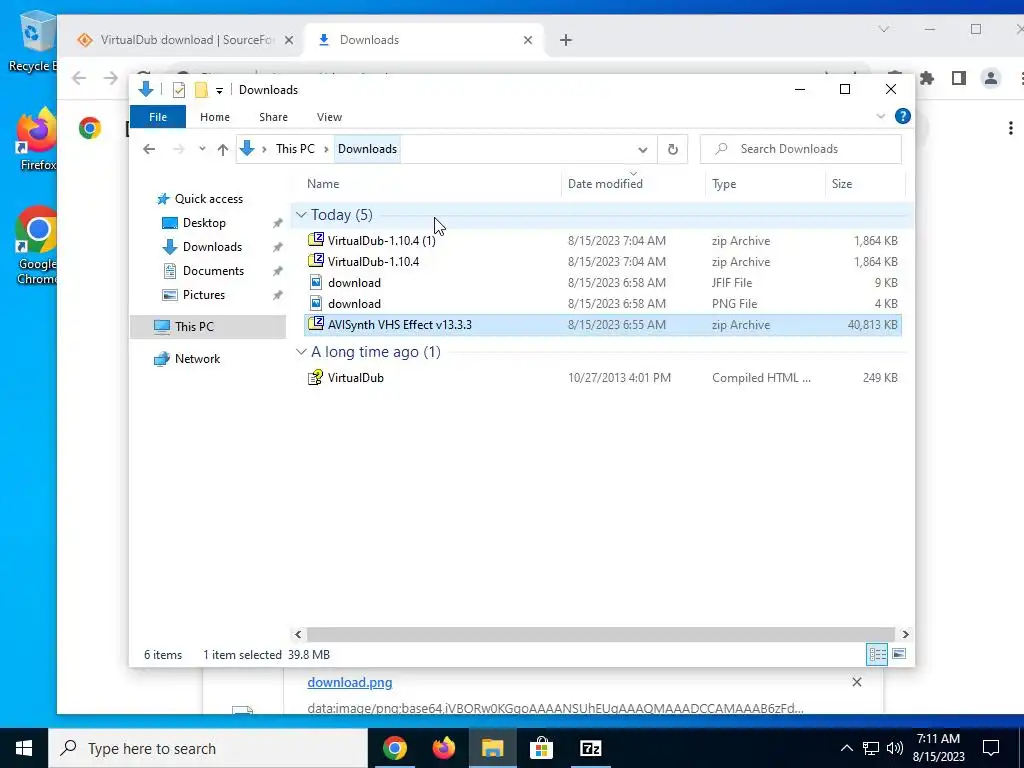This screenshot has width=1024, height=768.
Task: Open the notification center icon
Action: (x=991, y=748)
